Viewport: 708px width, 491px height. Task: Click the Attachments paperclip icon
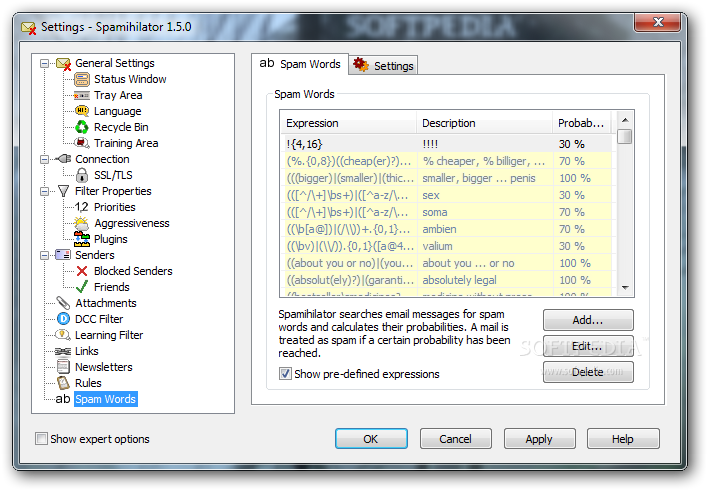(x=63, y=303)
